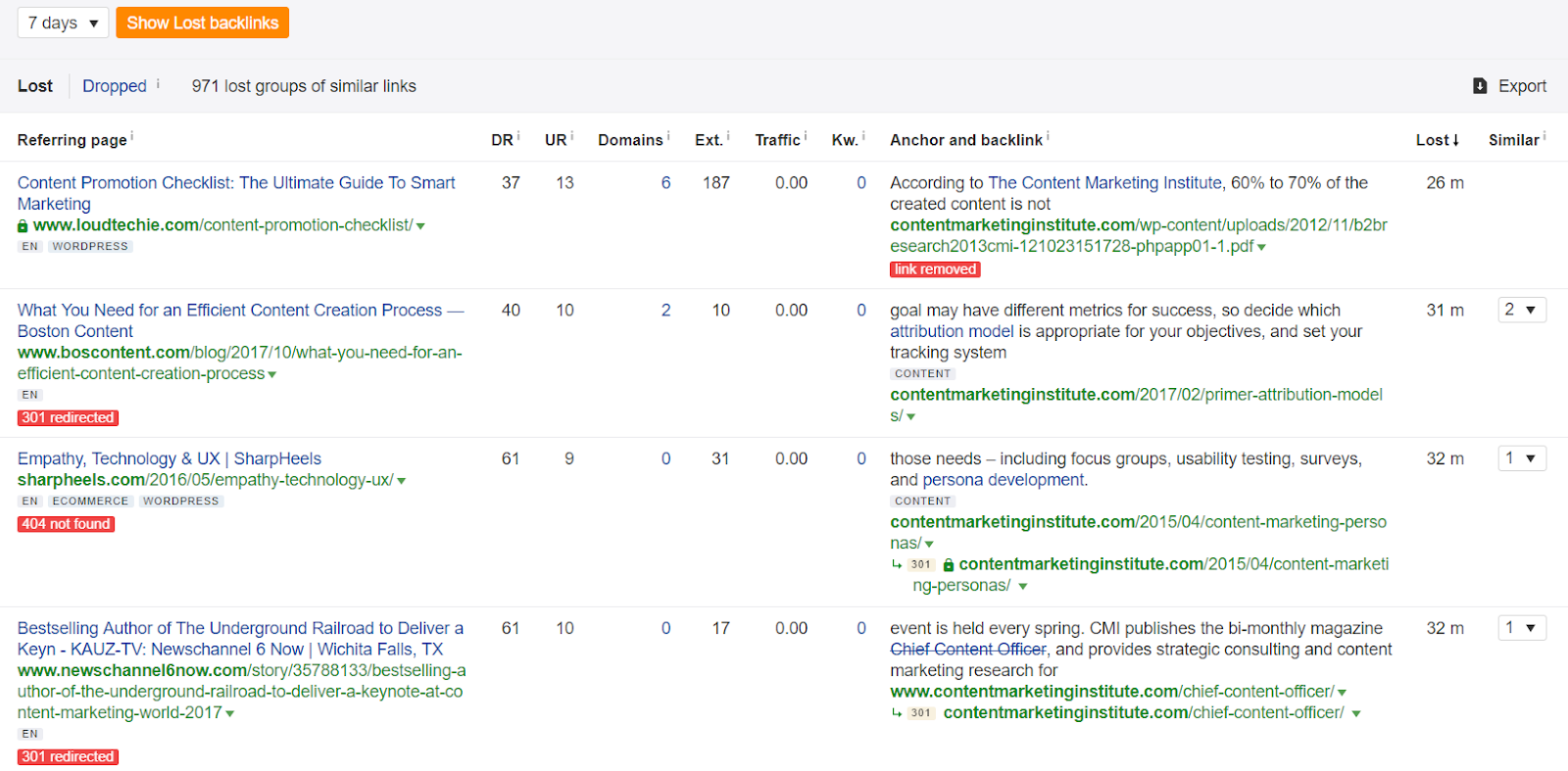The image size is (1568, 771).
Task: Switch to the Dropped tab
Action: pos(114,86)
